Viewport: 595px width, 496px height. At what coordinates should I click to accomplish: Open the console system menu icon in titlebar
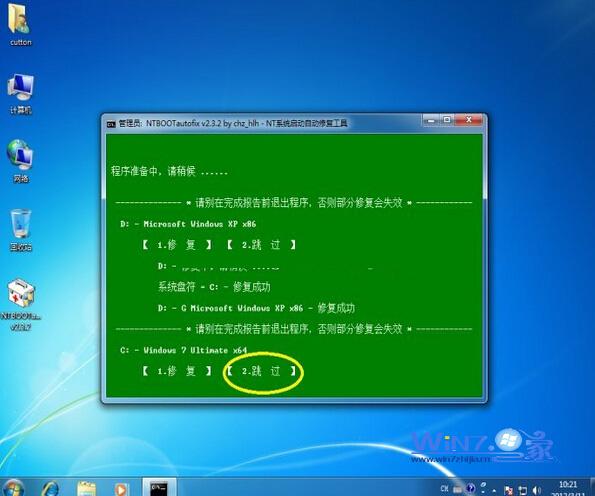tap(111, 124)
